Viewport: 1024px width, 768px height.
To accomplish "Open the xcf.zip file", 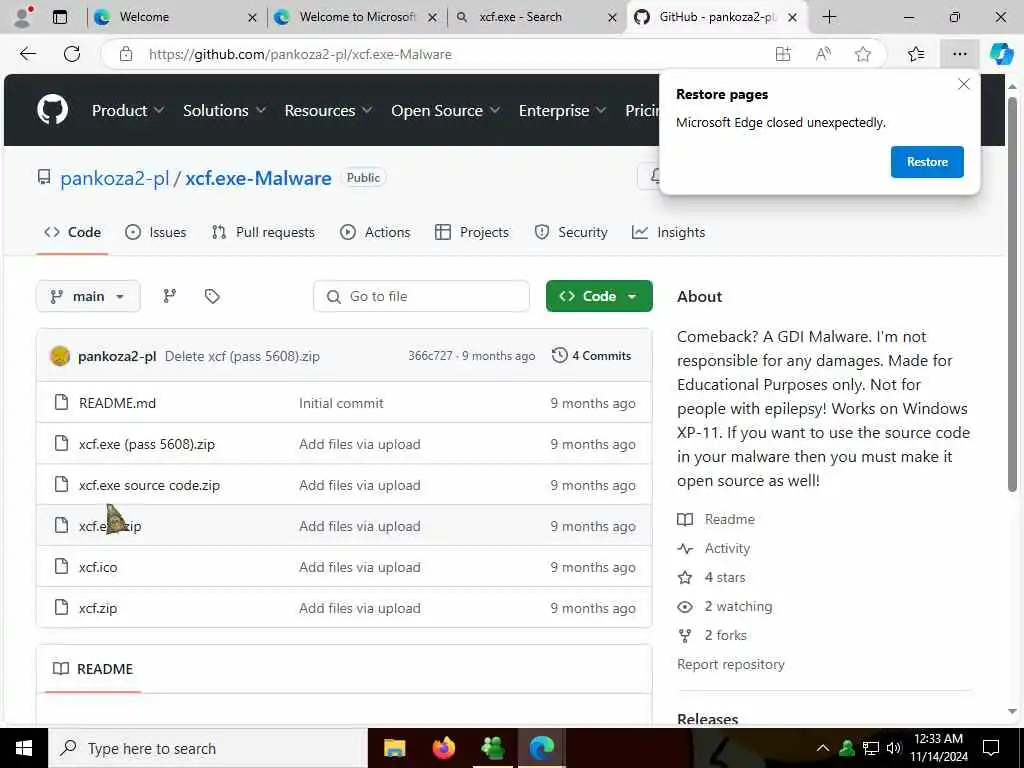I will [98, 608].
